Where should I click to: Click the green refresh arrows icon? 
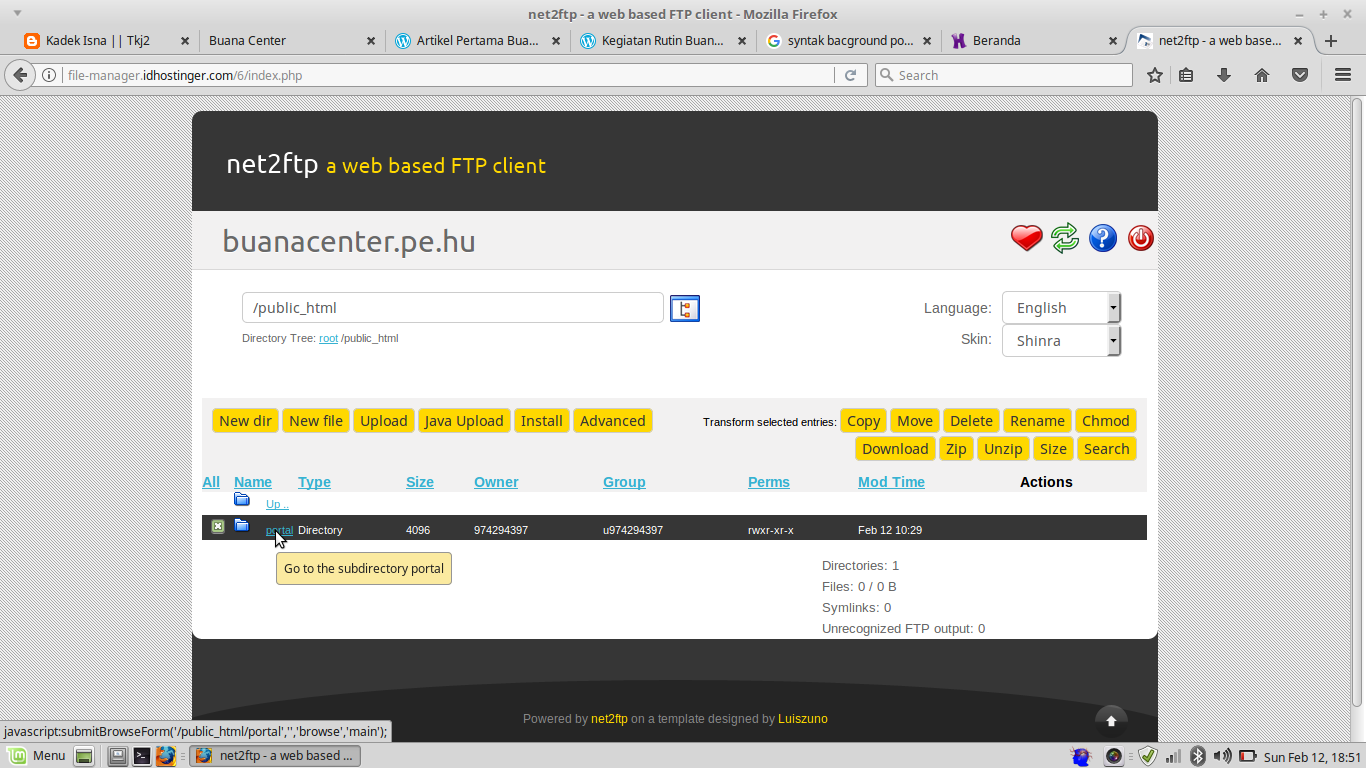point(1065,238)
